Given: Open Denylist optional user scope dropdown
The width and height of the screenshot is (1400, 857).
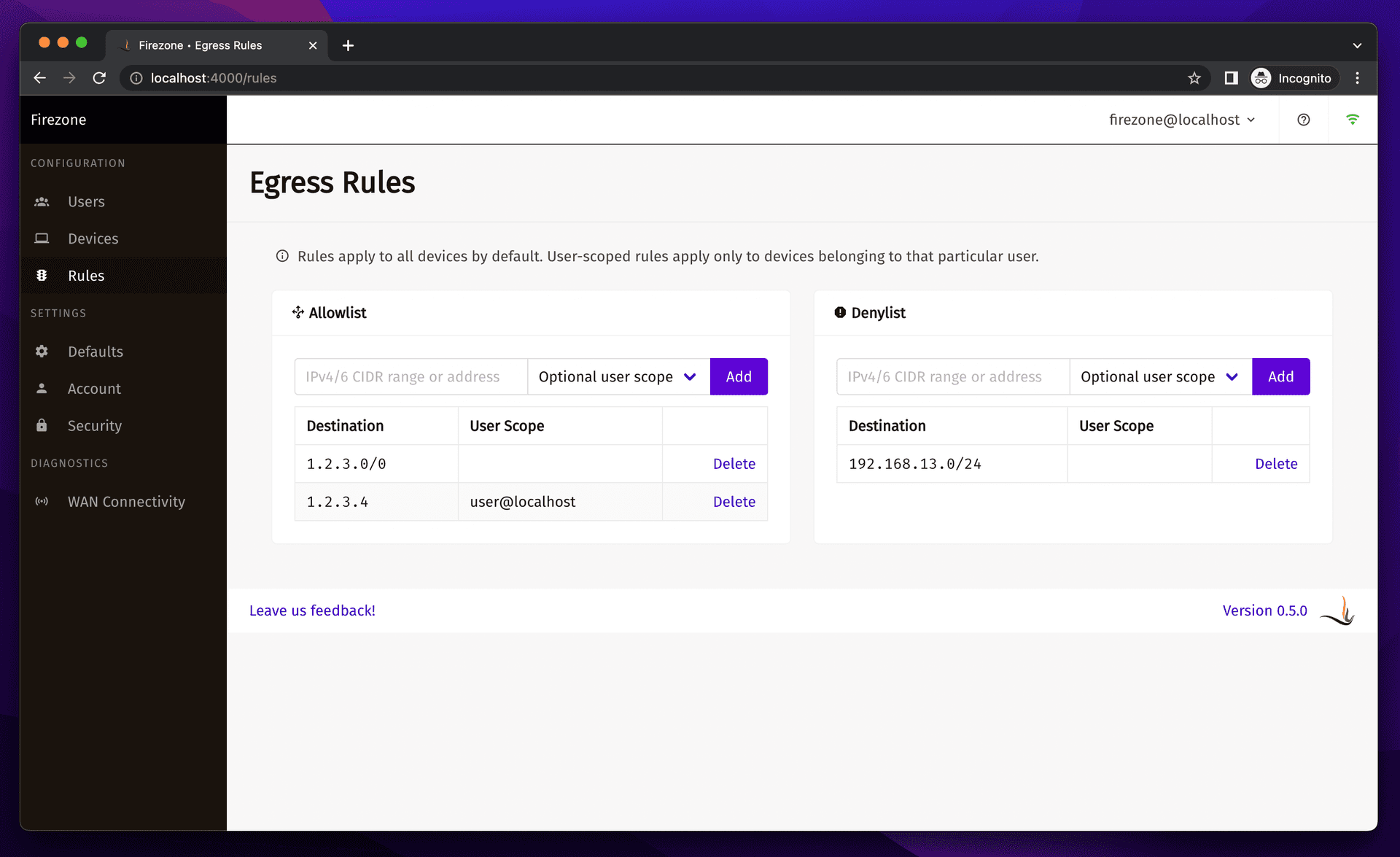Looking at the screenshot, I should (x=1159, y=376).
